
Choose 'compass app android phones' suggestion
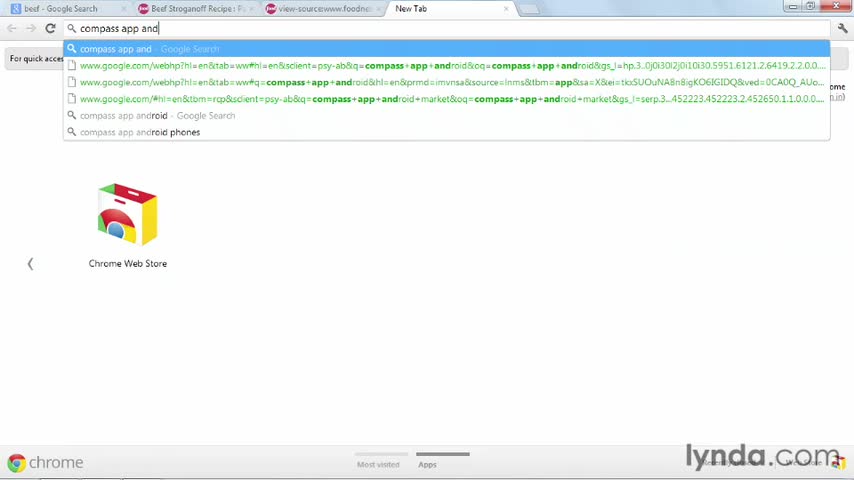point(447,132)
